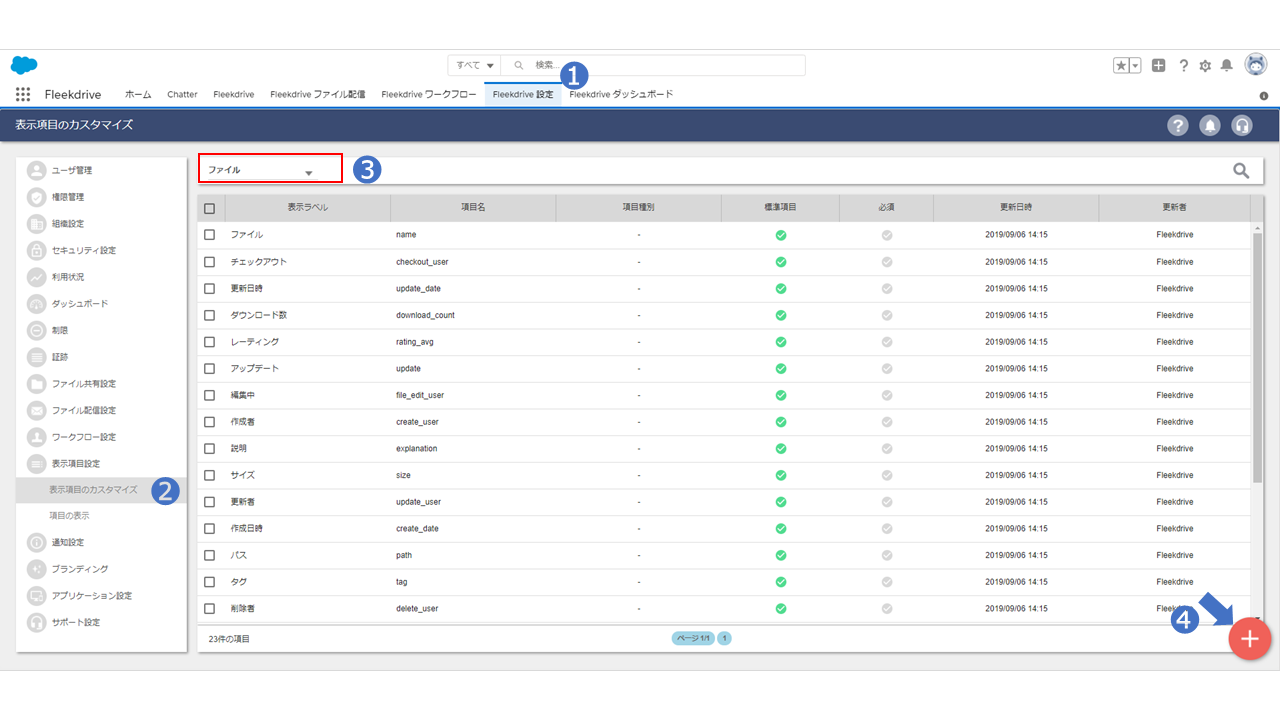Open the app launcher grid icon
The width and height of the screenshot is (1280, 720).
click(23, 95)
